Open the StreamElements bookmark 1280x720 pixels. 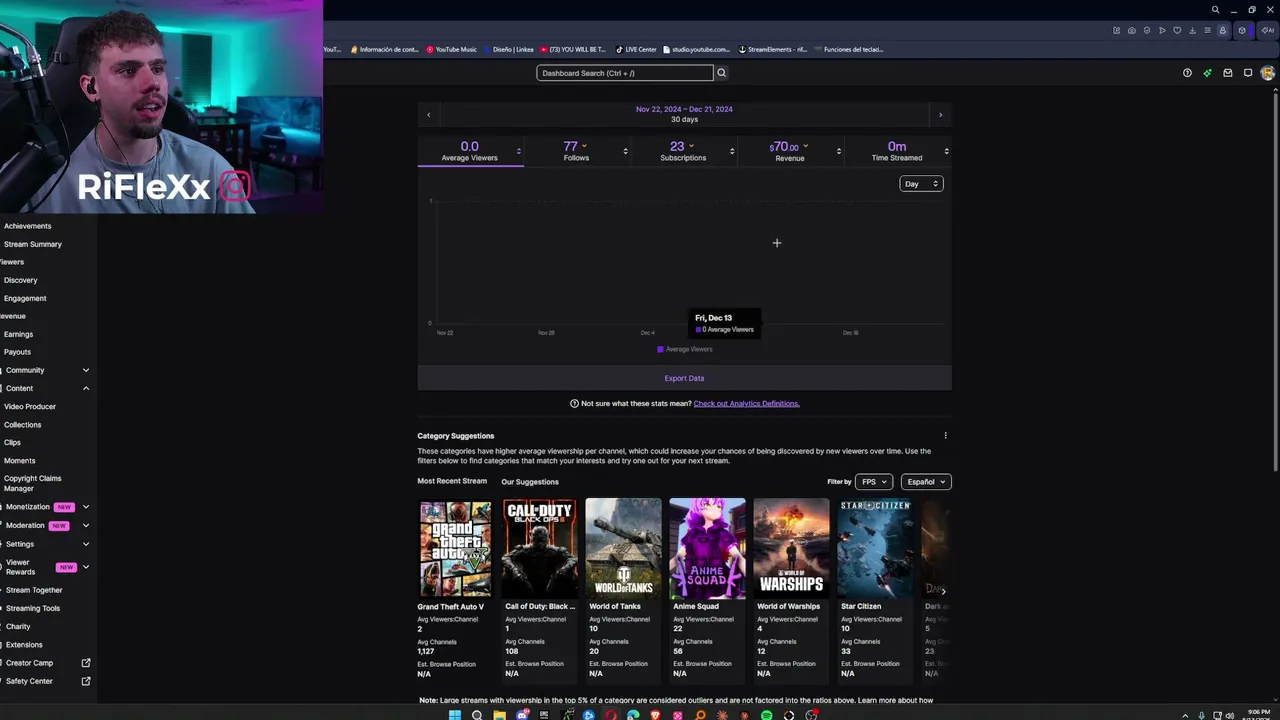coord(773,49)
